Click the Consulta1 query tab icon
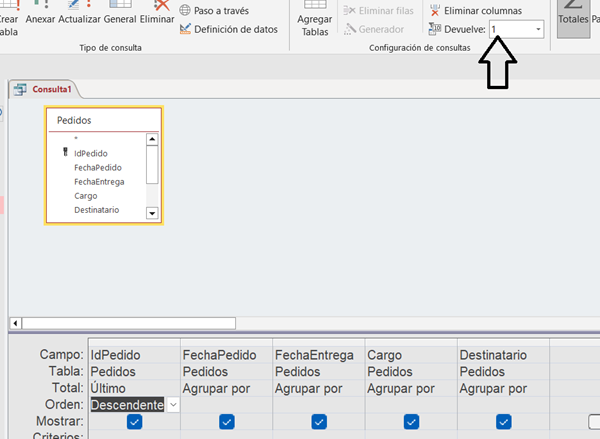 pyautogui.click(x=20, y=90)
